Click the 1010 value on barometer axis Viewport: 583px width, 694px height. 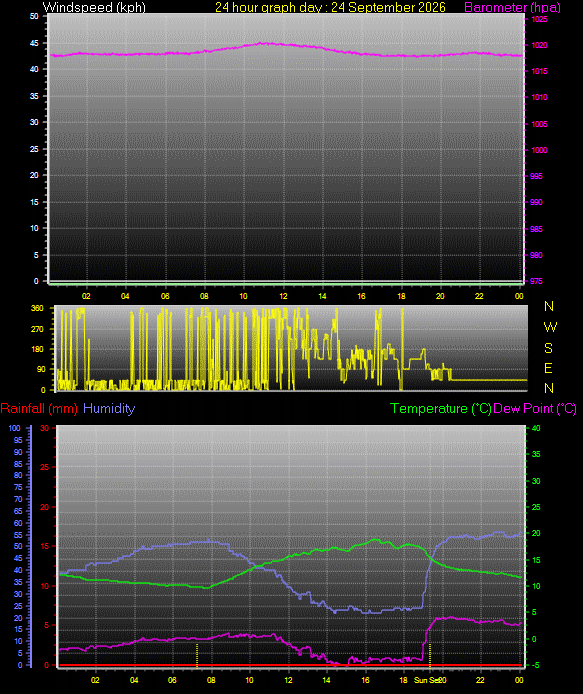coord(540,97)
